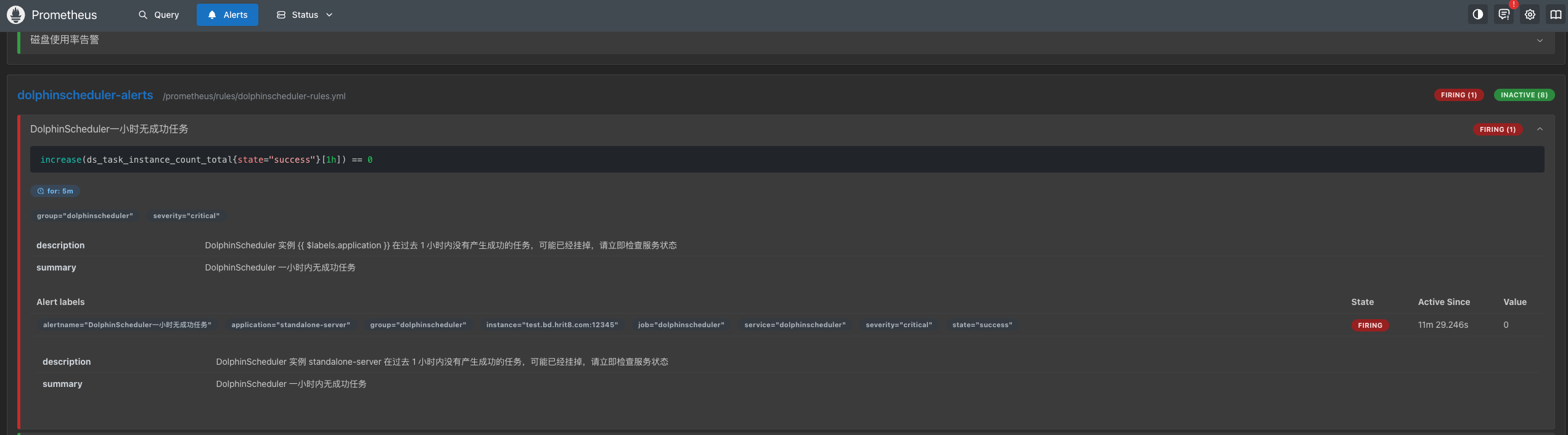Expand the 磁盘使用率告警 rule chevron

pyautogui.click(x=1540, y=41)
